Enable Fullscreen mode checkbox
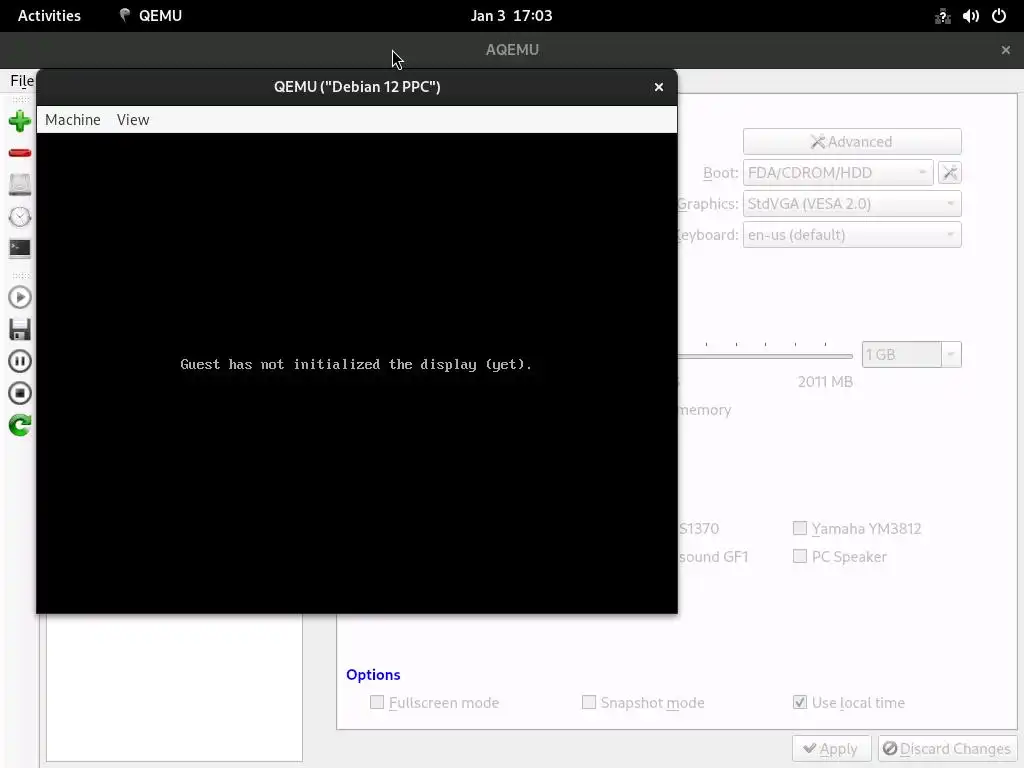The height and width of the screenshot is (768, 1024). coord(377,702)
